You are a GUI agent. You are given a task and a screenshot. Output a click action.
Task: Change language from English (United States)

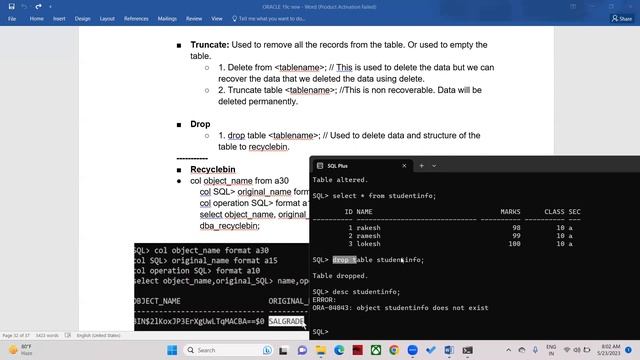point(98,336)
